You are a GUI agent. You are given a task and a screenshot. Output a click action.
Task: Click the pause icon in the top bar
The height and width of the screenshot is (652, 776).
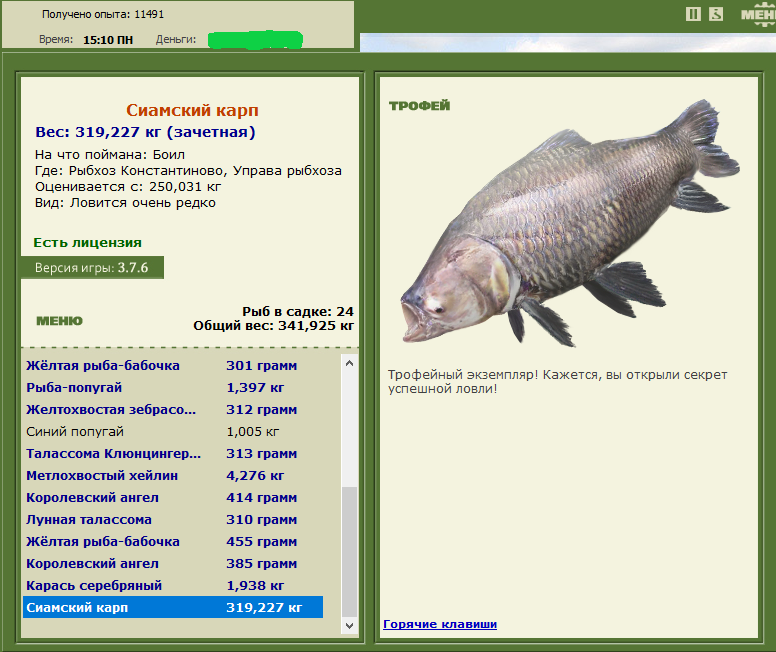693,14
